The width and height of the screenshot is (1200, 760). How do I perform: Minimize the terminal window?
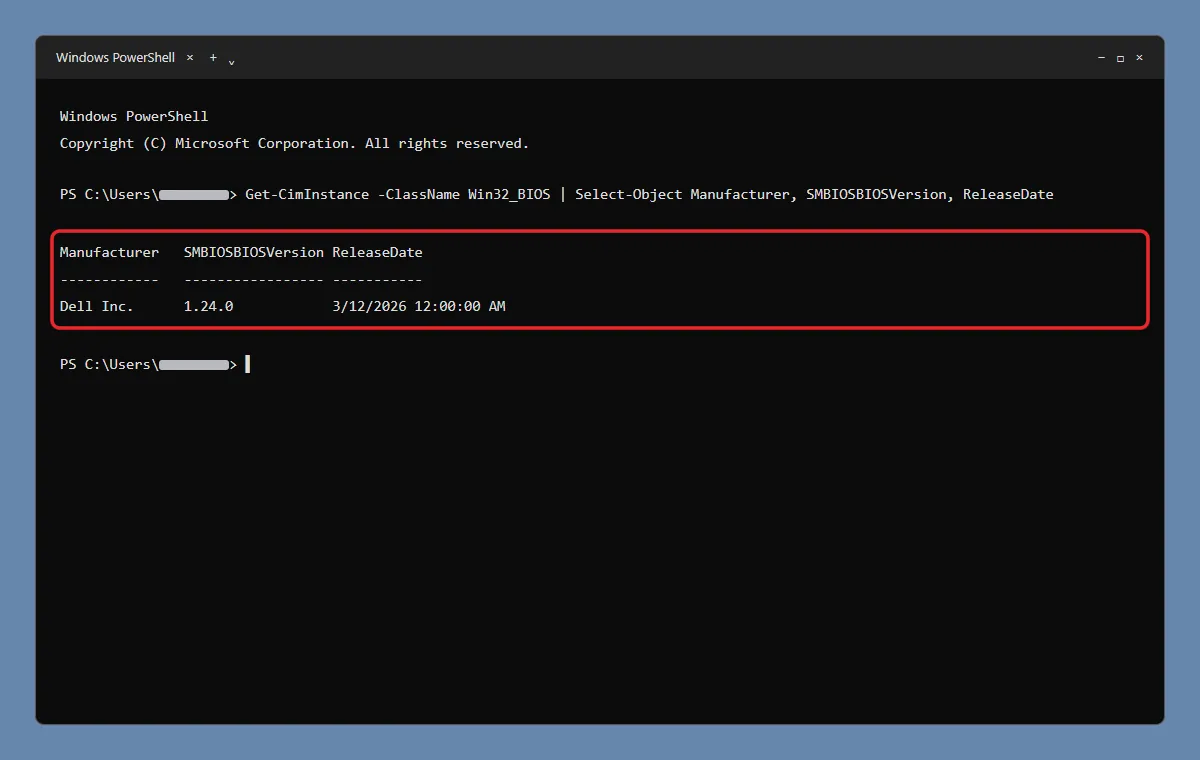click(x=1101, y=58)
